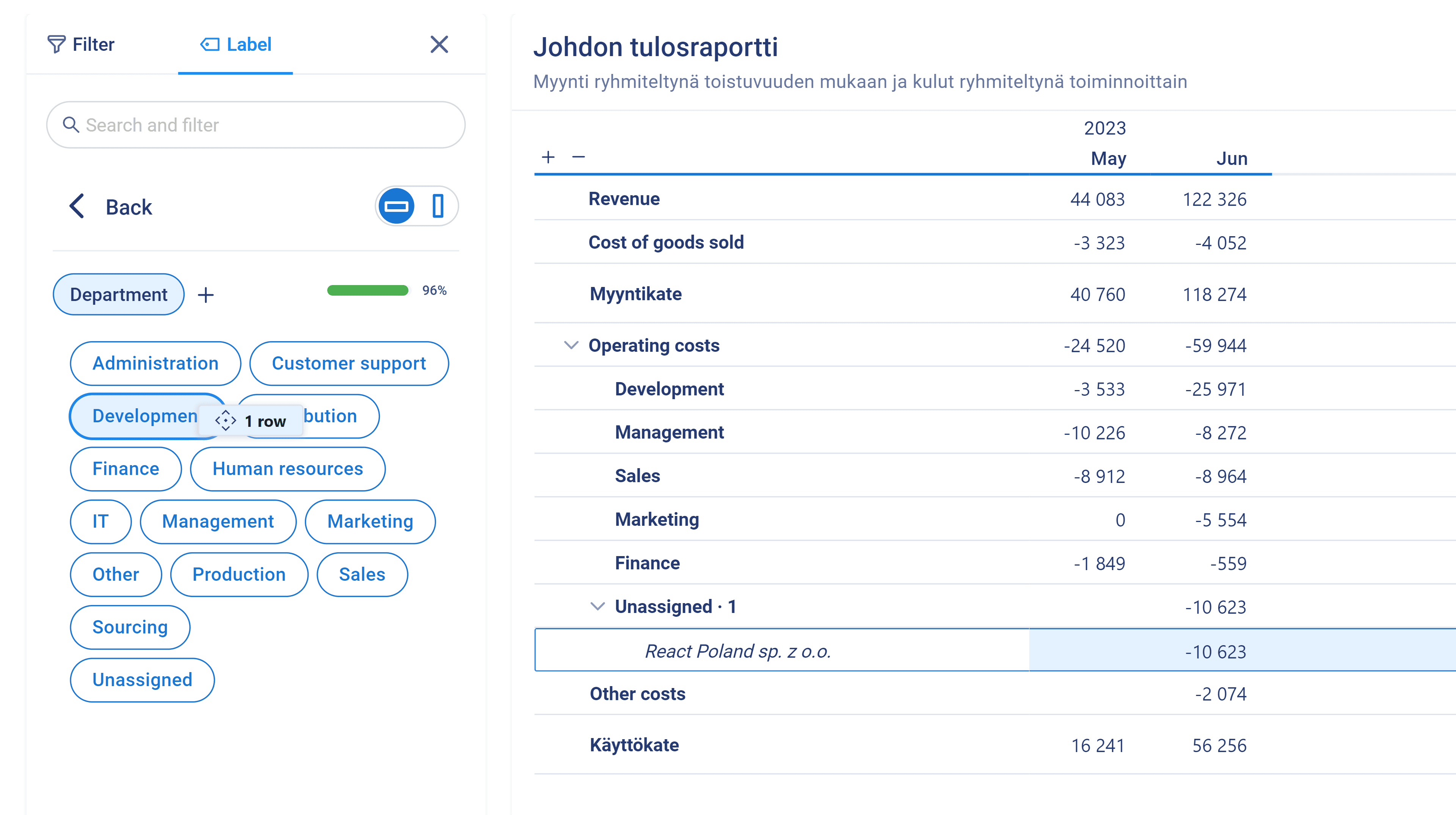
Task: Click the Revenue May value 44 083
Action: pos(1097,199)
